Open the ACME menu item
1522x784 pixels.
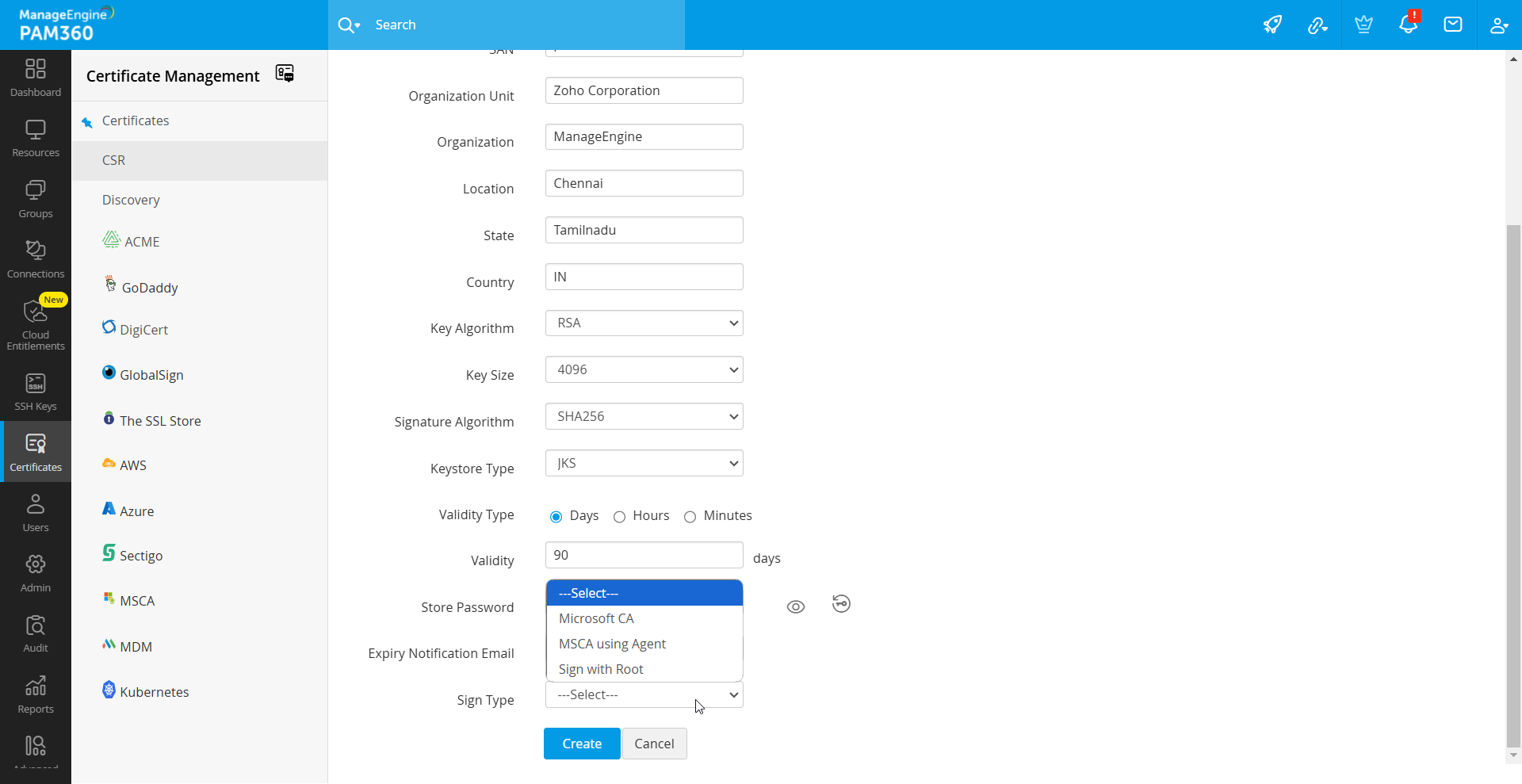pyautogui.click(x=132, y=241)
